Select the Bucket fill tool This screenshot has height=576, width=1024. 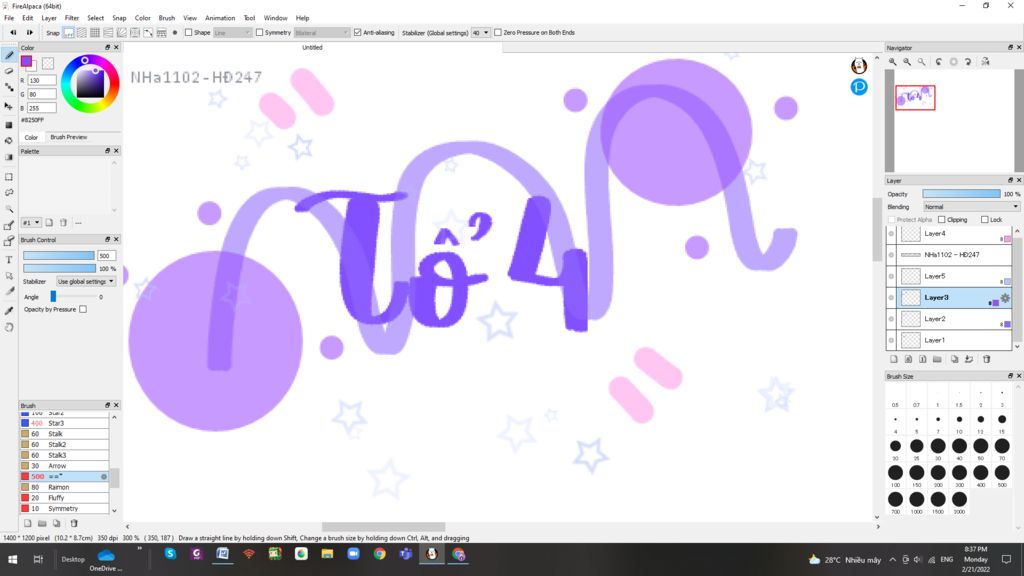tap(9, 140)
